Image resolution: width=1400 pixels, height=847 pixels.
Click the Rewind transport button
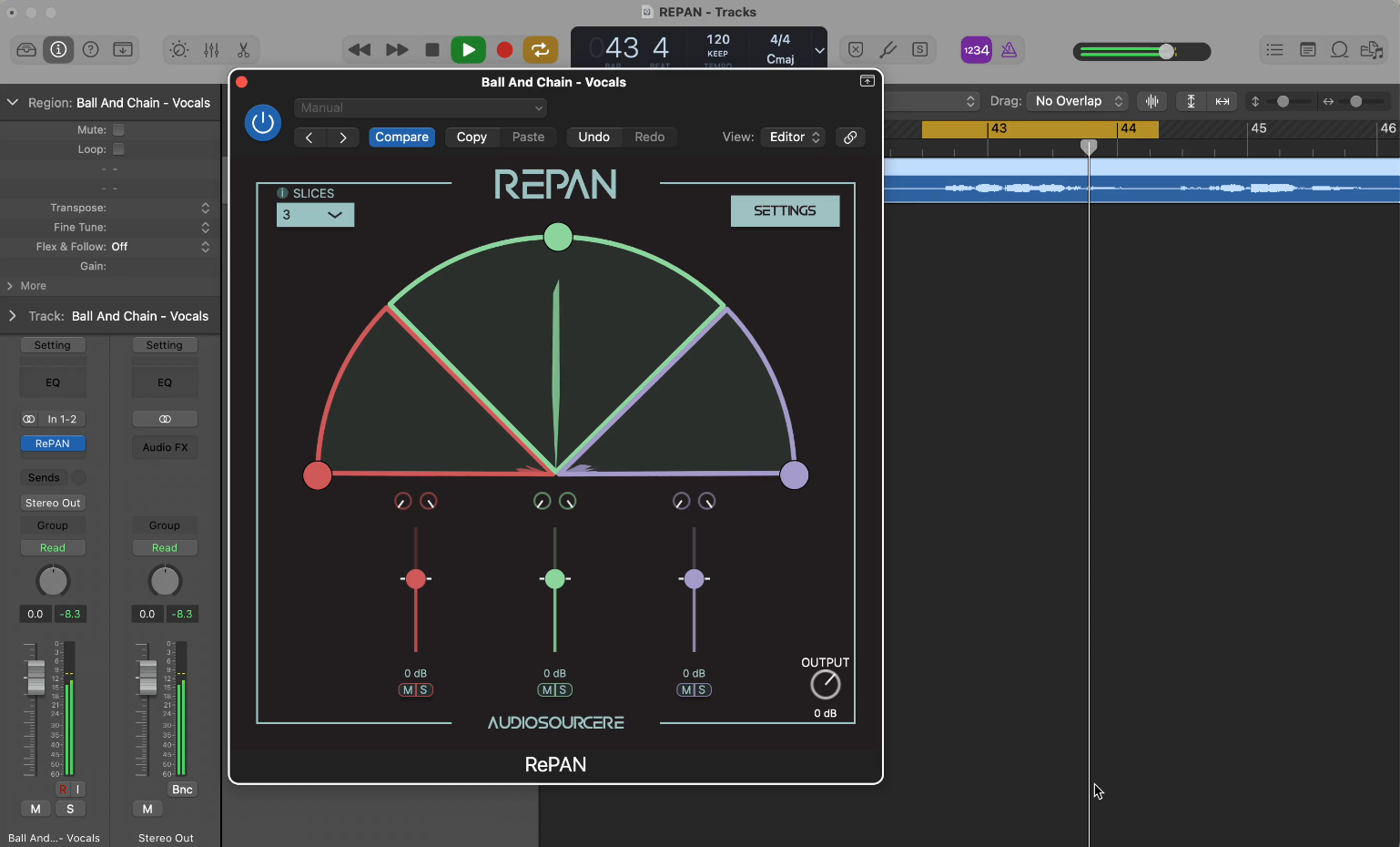[x=360, y=49]
